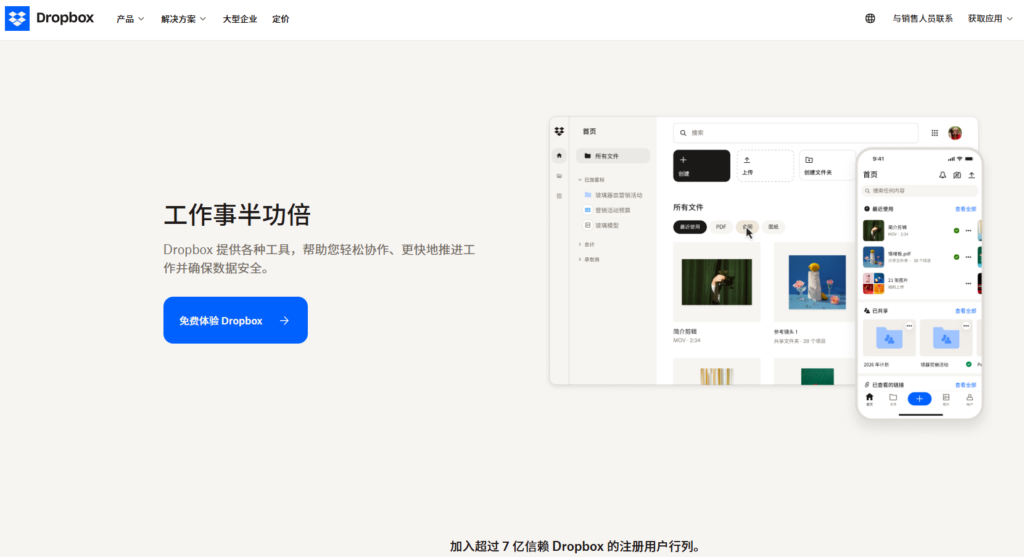1024x557 pixels.
Task: Click the black 创建 create tile
Action: 701,166
